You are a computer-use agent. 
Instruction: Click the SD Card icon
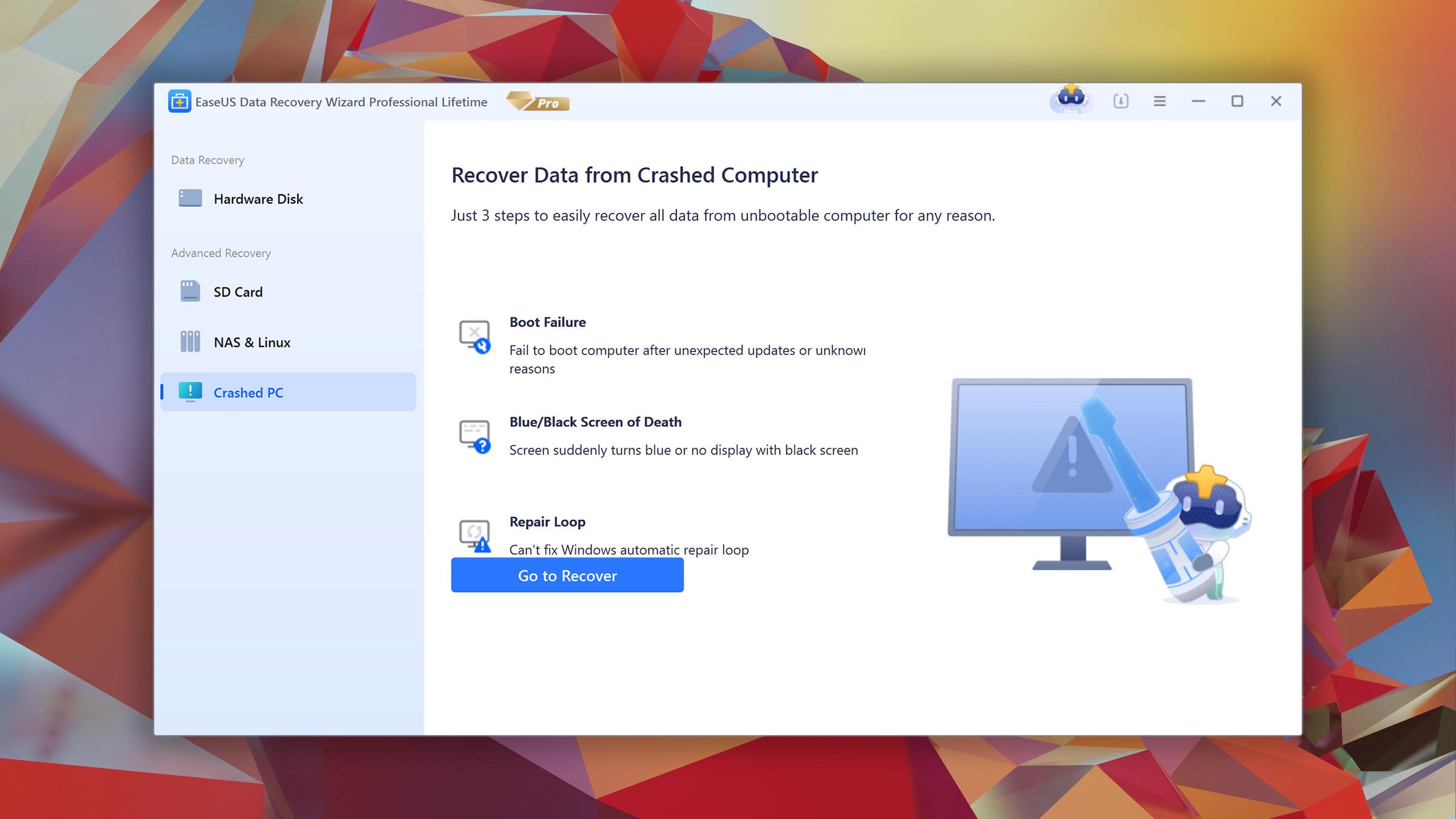click(190, 291)
